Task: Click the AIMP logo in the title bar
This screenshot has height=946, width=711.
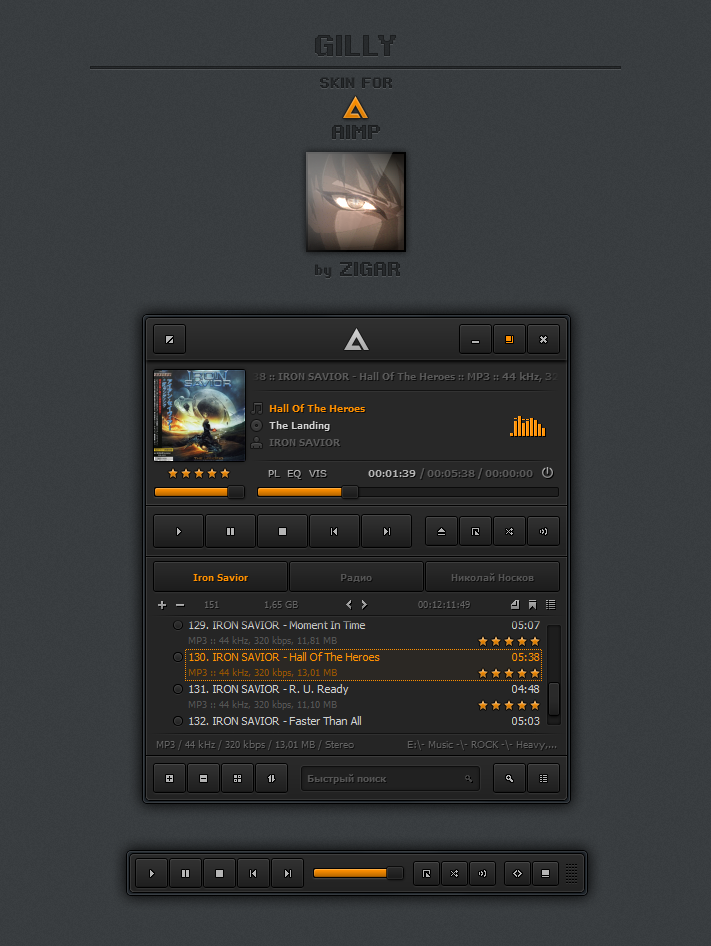Action: (x=356, y=340)
